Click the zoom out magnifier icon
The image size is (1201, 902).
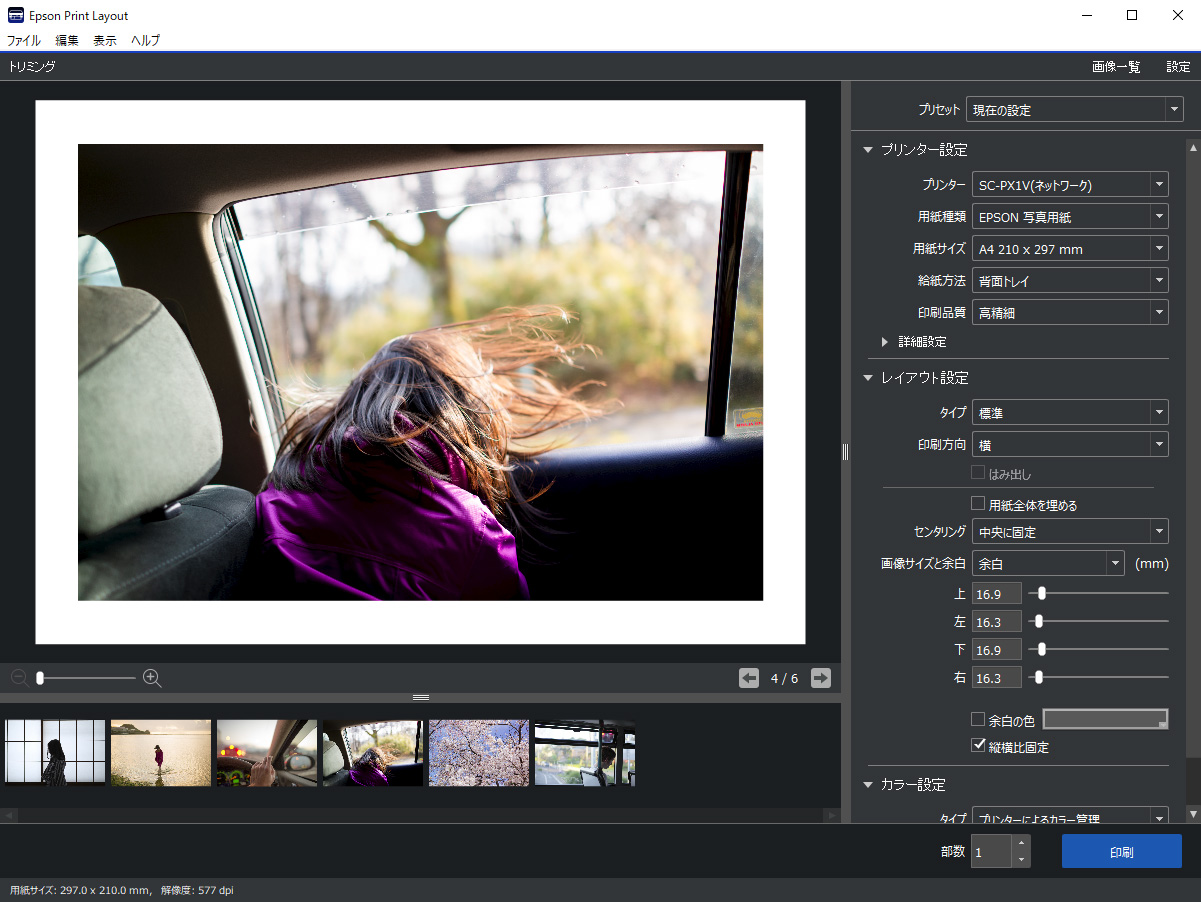(x=18, y=678)
